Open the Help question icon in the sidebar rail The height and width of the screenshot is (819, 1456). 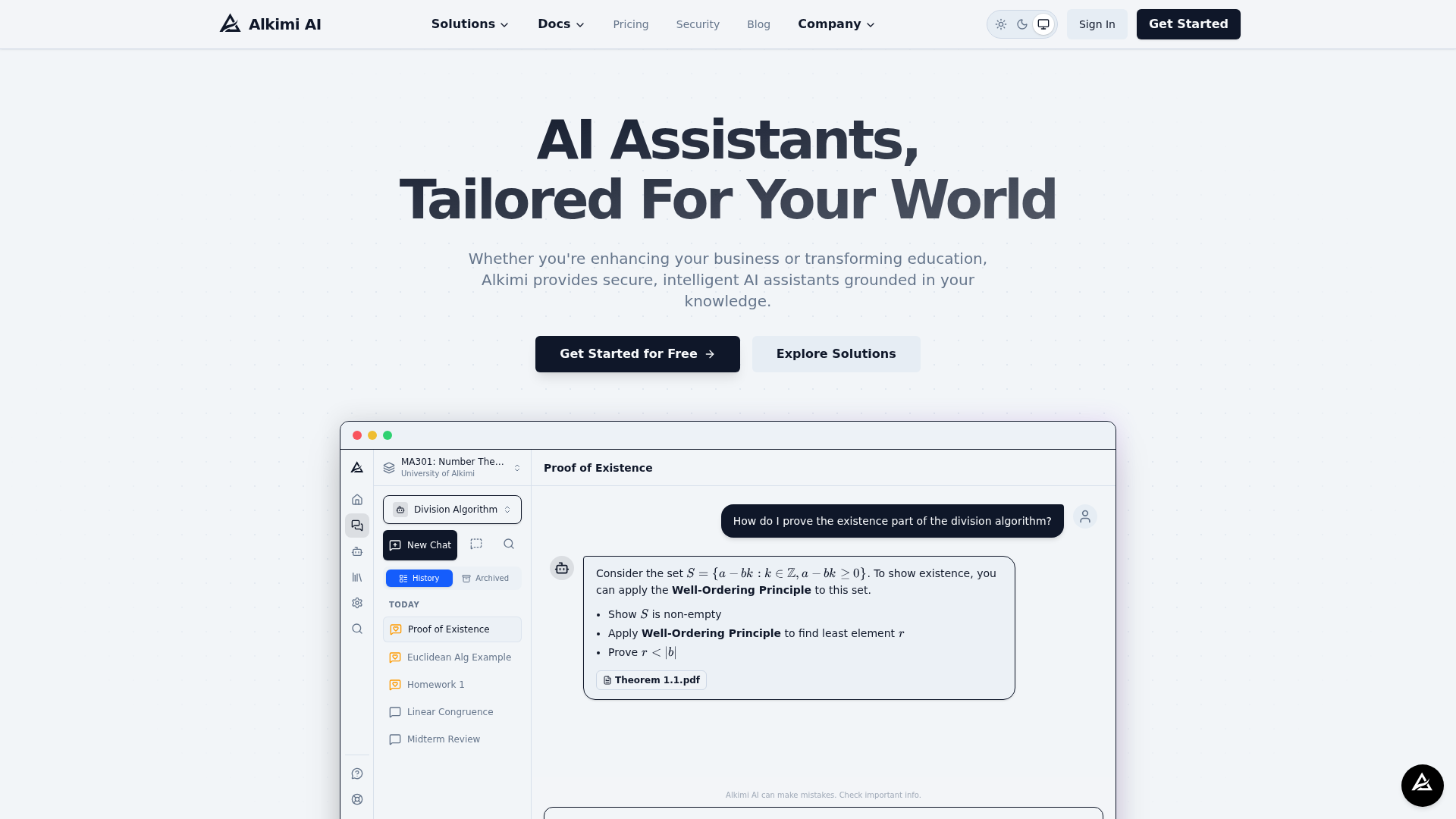click(x=357, y=773)
